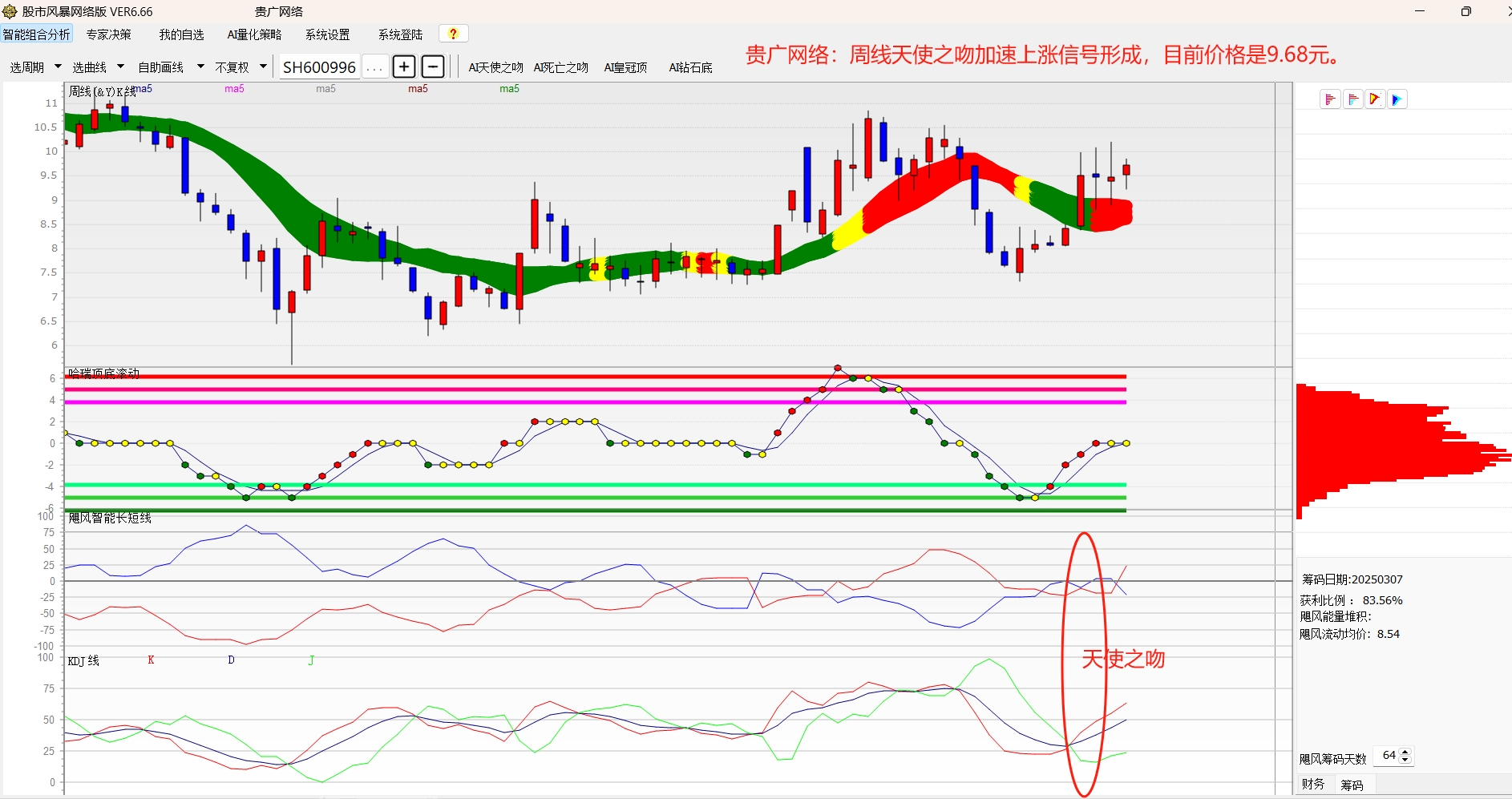Image resolution: width=1512 pixels, height=799 pixels.
Task: Click the AI死亡之吻 button
Action: point(560,67)
